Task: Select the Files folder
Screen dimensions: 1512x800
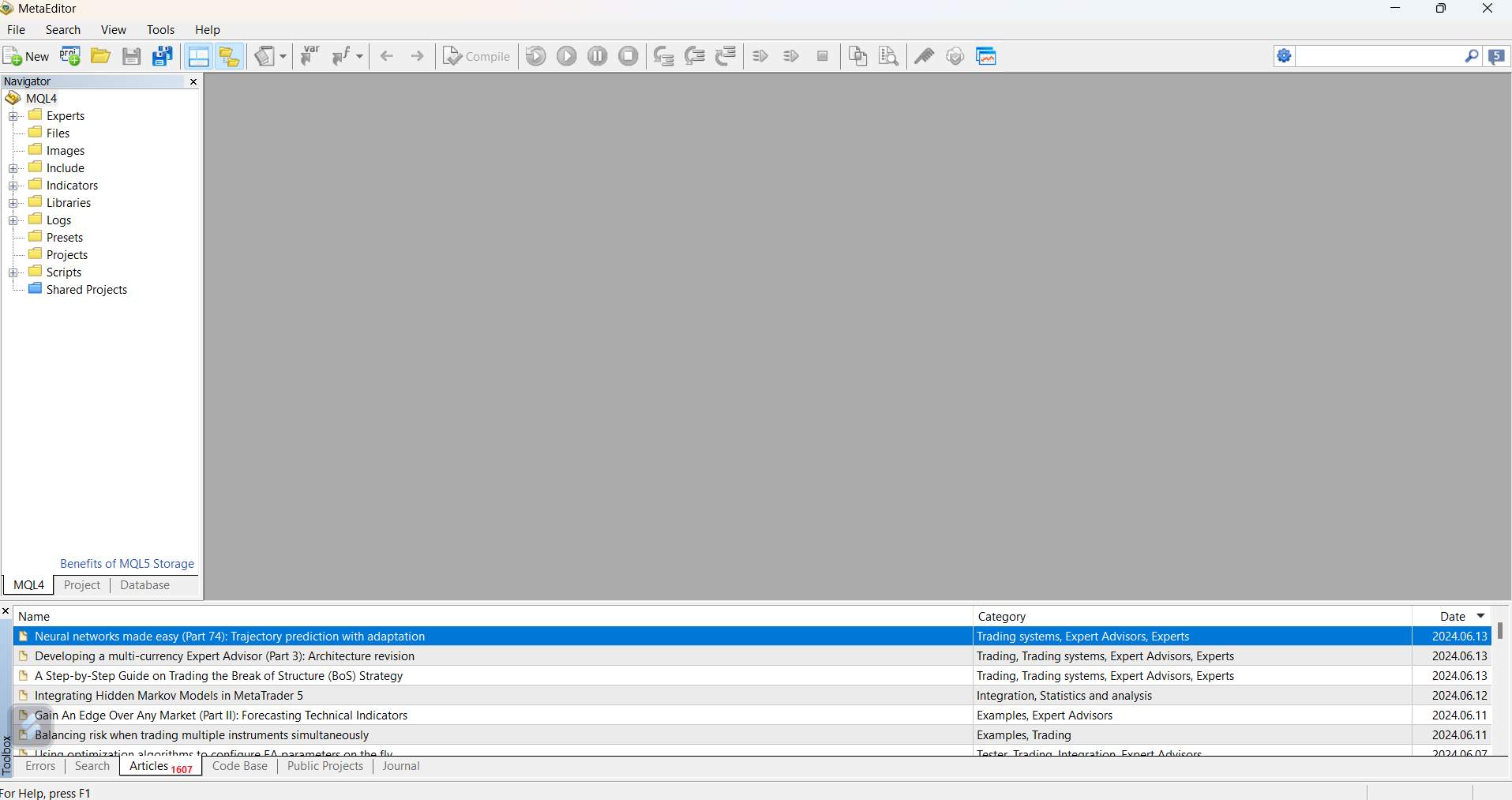Action: point(58,133)
